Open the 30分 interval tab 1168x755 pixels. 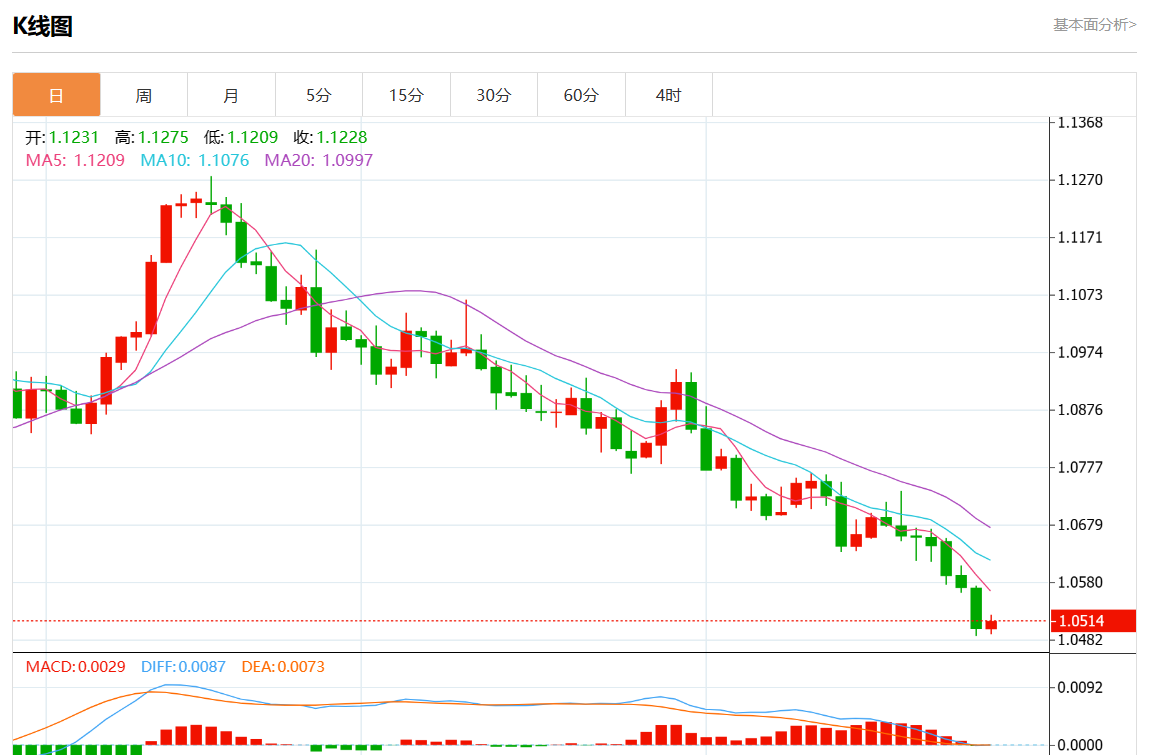494,95
